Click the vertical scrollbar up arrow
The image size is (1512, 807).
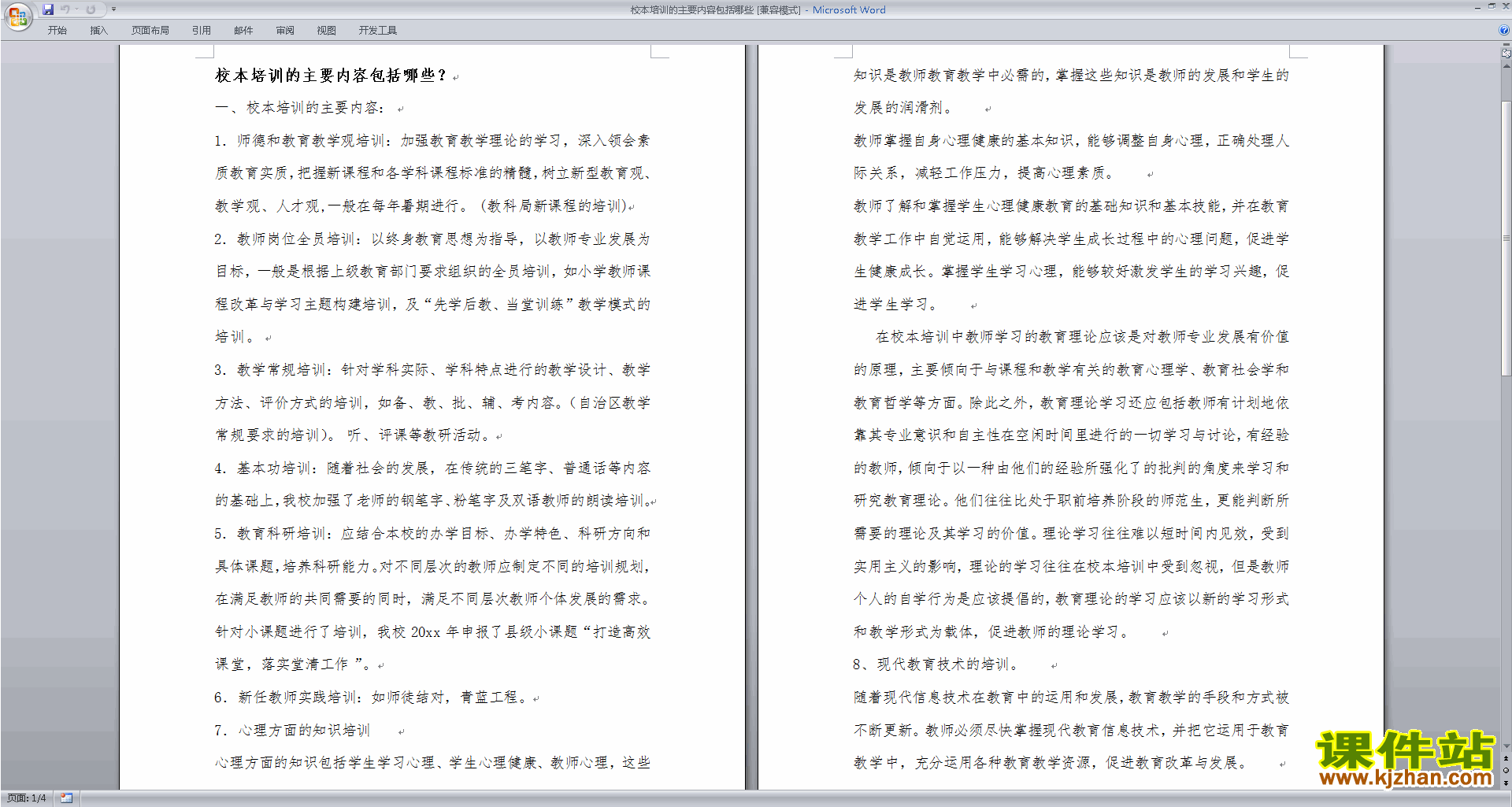(x=1506, y=65)
